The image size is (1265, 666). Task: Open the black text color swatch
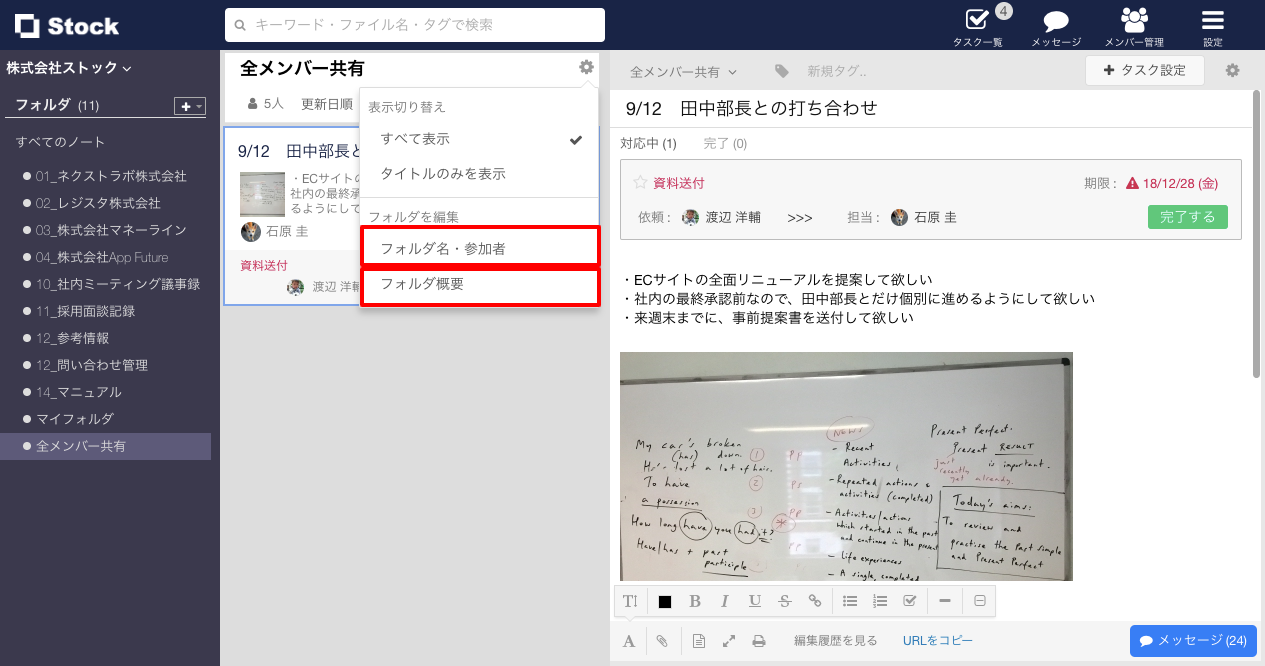(665, 601)
